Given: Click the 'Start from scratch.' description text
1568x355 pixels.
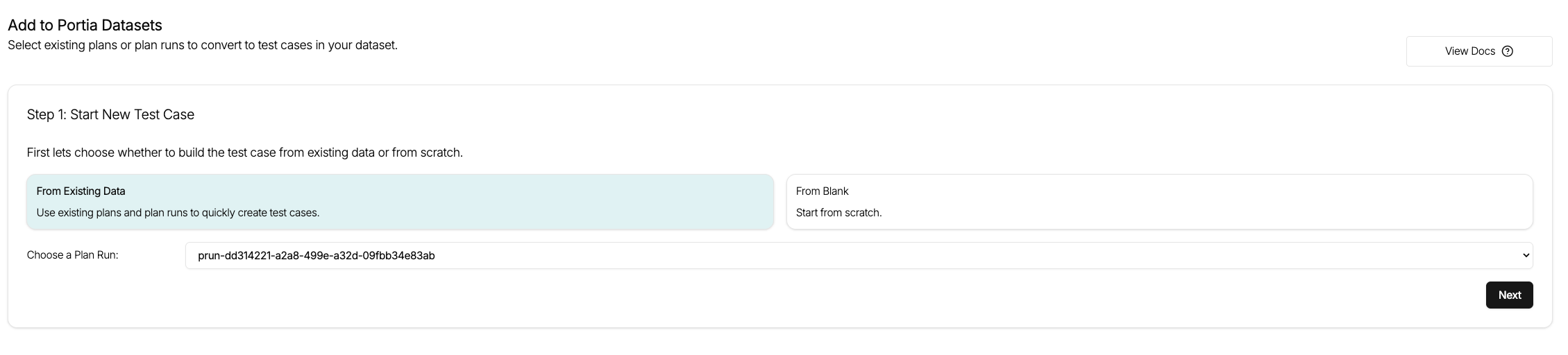Looking at the screenshot, I should pos(838,213).
